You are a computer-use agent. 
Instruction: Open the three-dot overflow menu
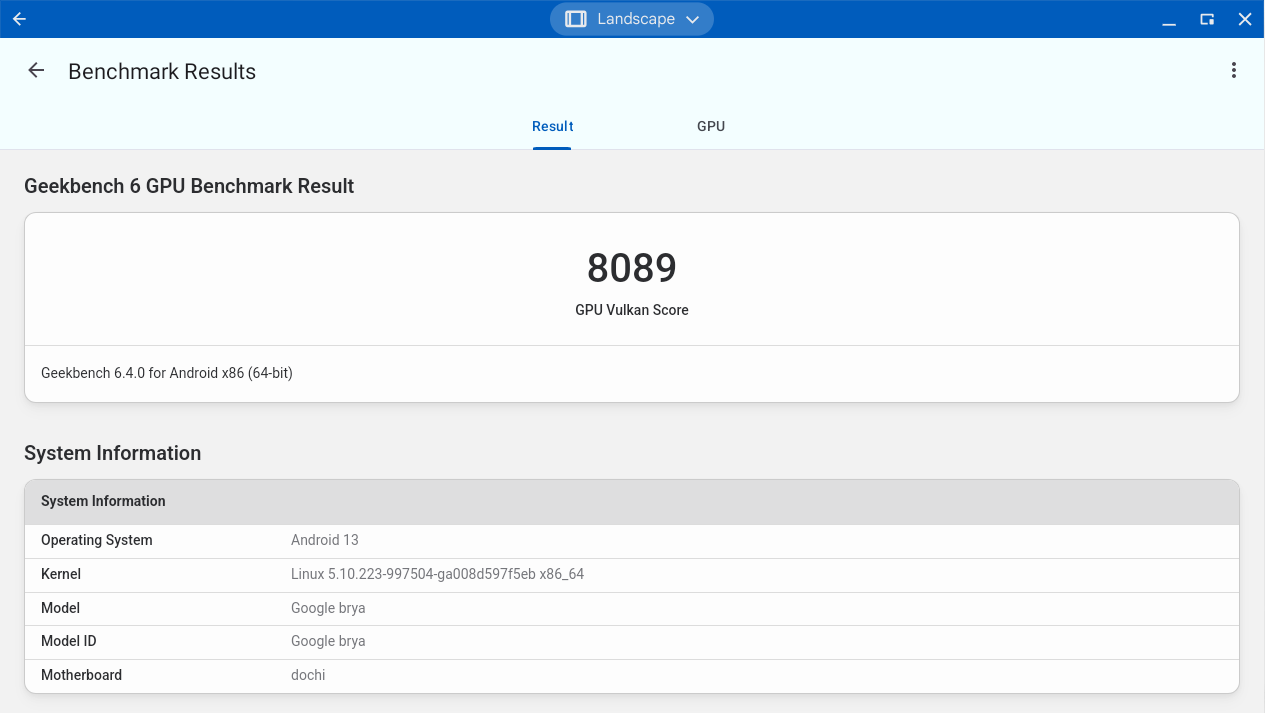(1234, 70)
